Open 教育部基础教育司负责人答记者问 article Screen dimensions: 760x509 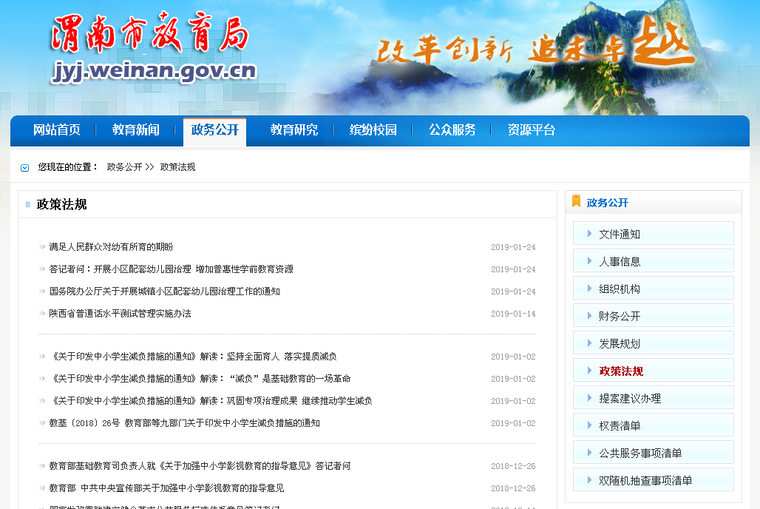(200, 466)
